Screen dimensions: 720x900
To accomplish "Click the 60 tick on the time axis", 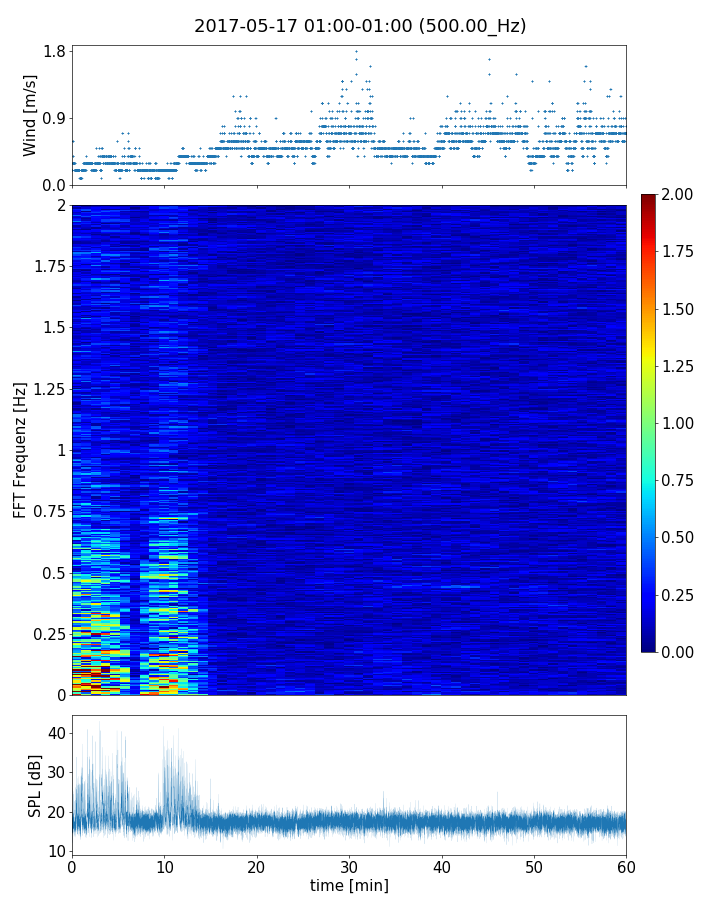I will pyautogui.click(x=626, y=866).
